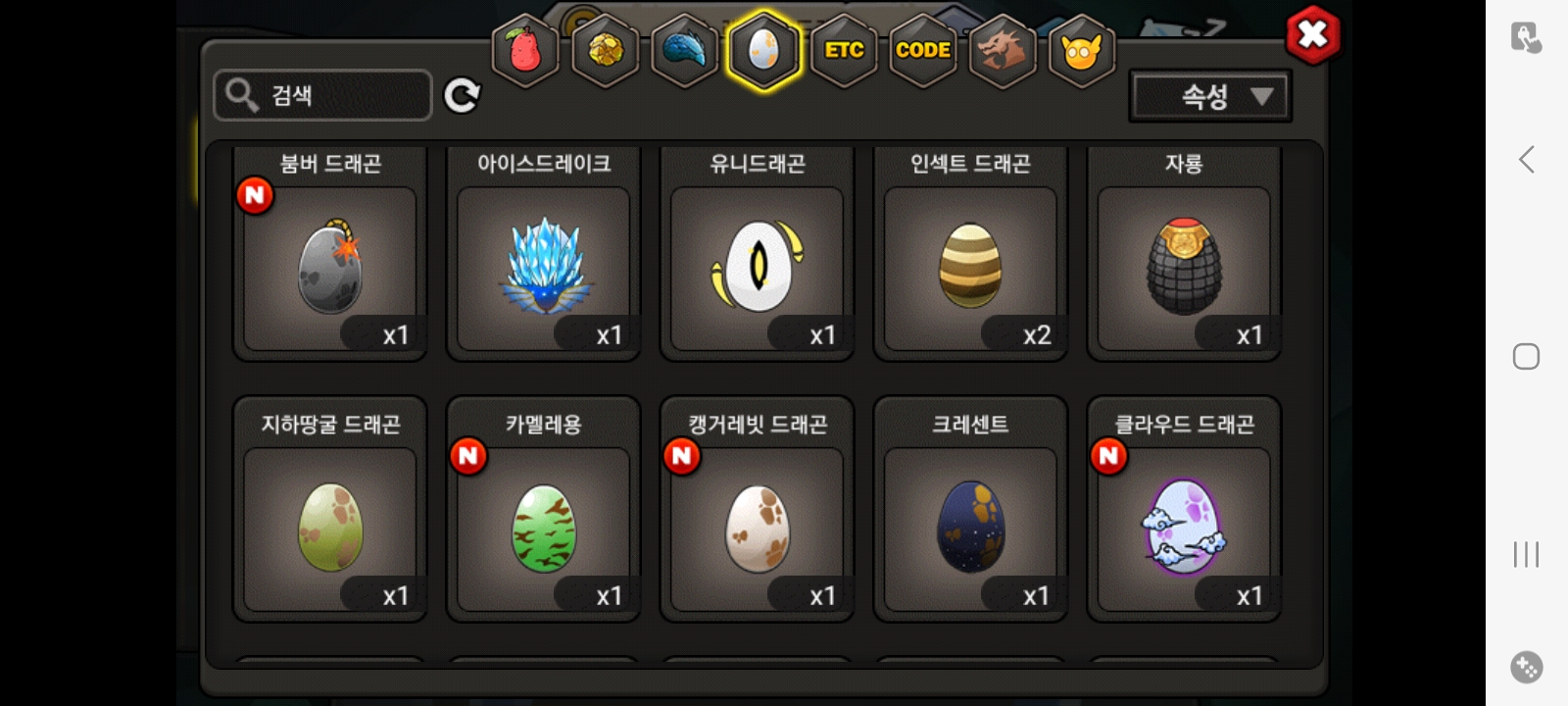Choose the 클라우드 드래곤 cloud egg
Screen dimensions: 1568x706
coord(1184,509)
